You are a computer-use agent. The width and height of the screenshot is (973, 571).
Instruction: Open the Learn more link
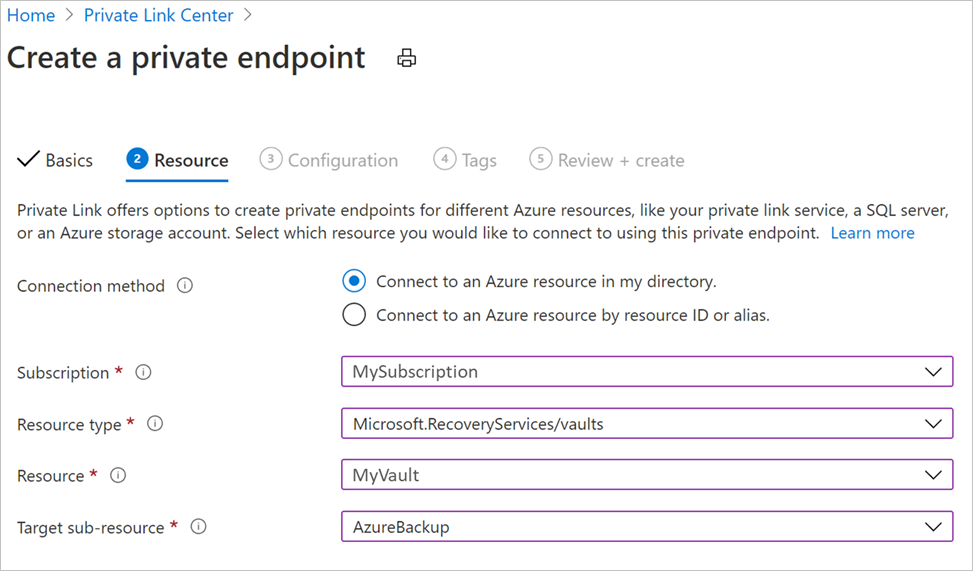(872, 233)
